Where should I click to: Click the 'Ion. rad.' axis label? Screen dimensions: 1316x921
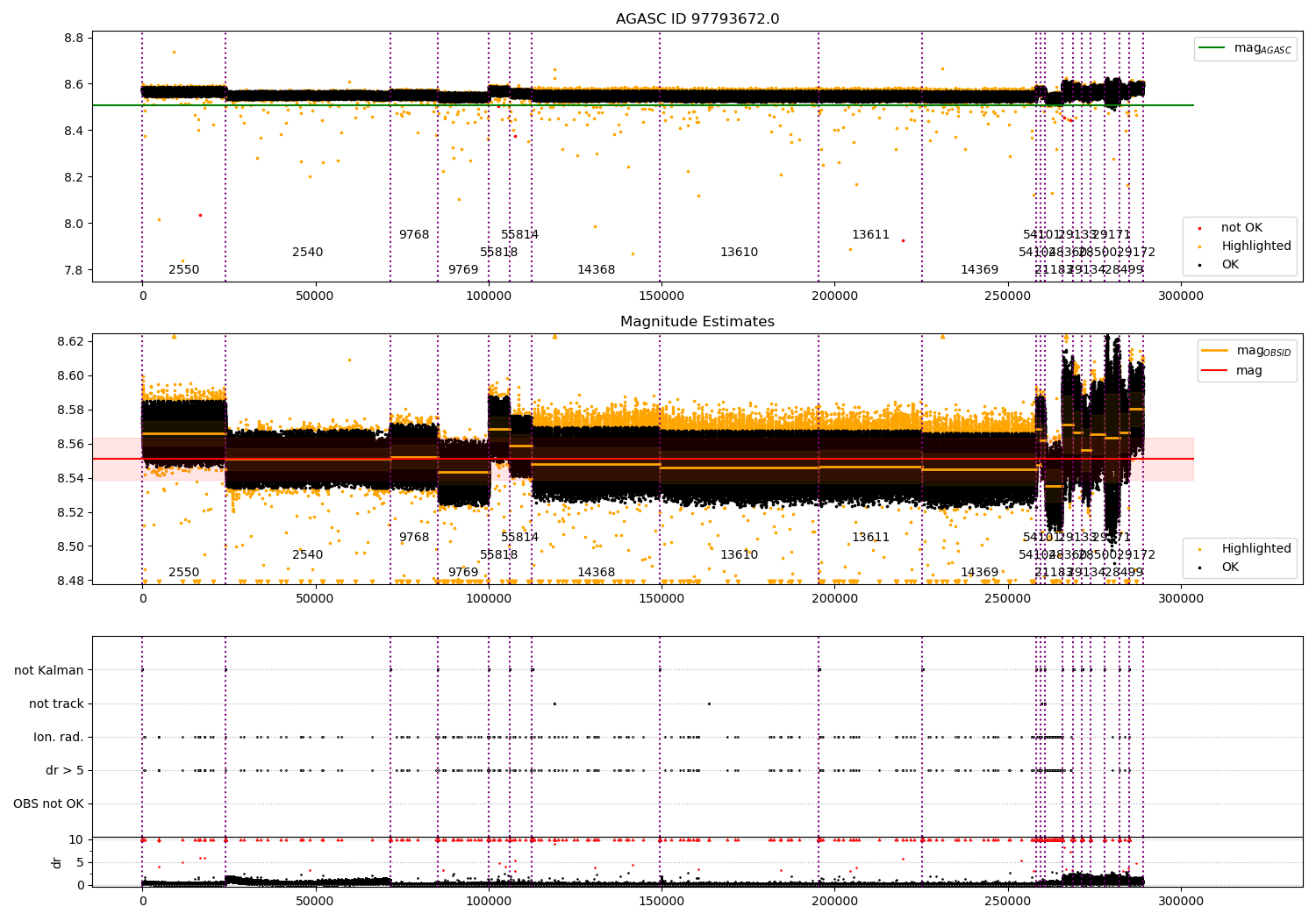coord(59,738)
